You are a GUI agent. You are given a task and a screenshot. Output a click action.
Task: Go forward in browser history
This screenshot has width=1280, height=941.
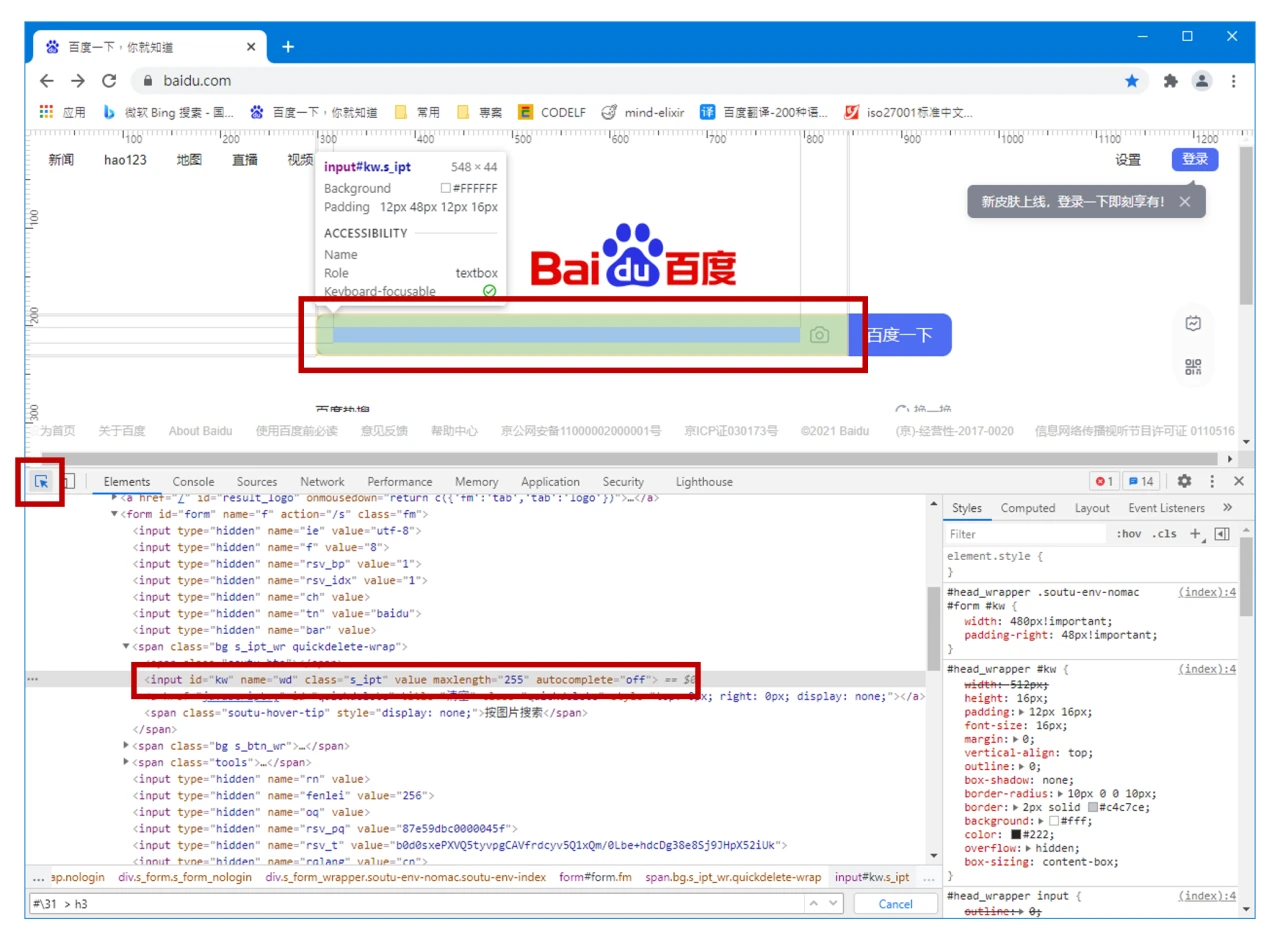(78, 81)
